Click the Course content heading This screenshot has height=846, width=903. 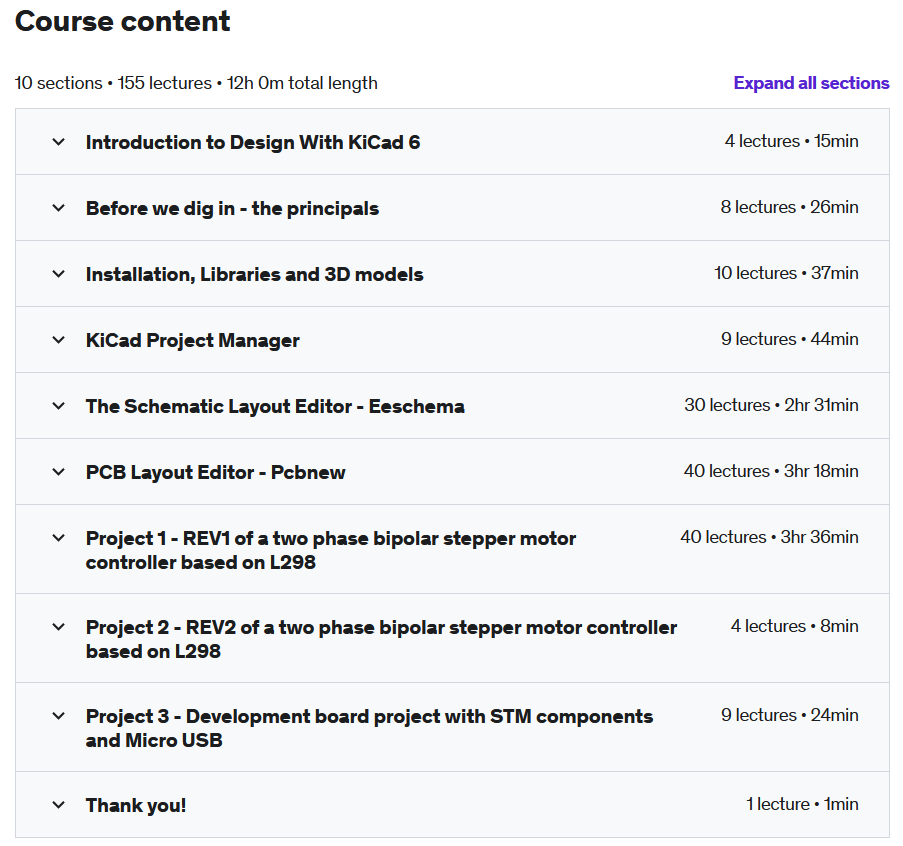click(x=122, y=21)
